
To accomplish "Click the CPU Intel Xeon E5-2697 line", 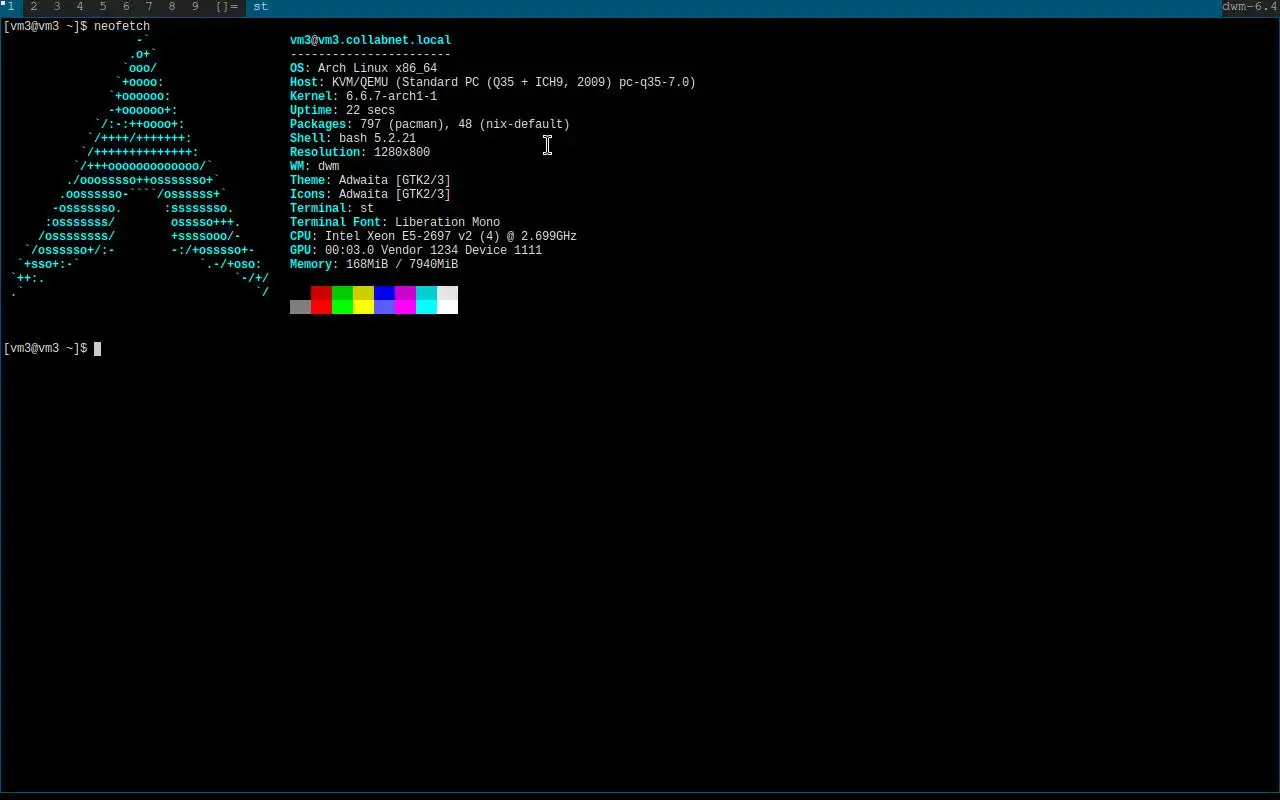I will pos(433,236).
